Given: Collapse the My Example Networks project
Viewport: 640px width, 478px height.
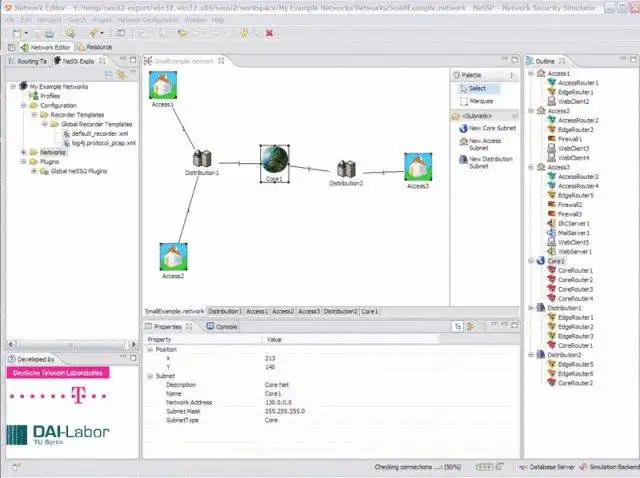Looking at the screenshot, I should pos(13,87).
